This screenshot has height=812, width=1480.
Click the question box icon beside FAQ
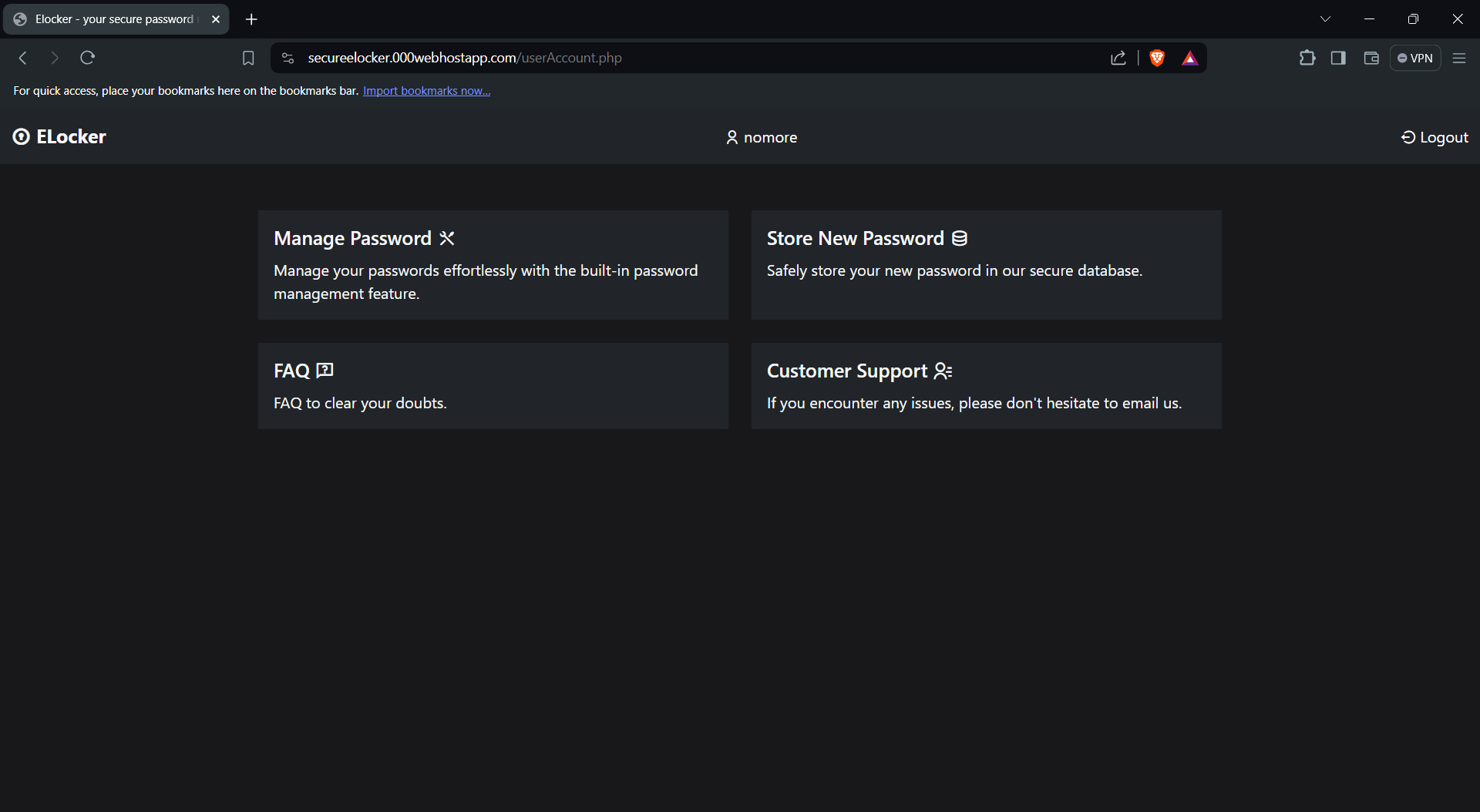(325, 371)
